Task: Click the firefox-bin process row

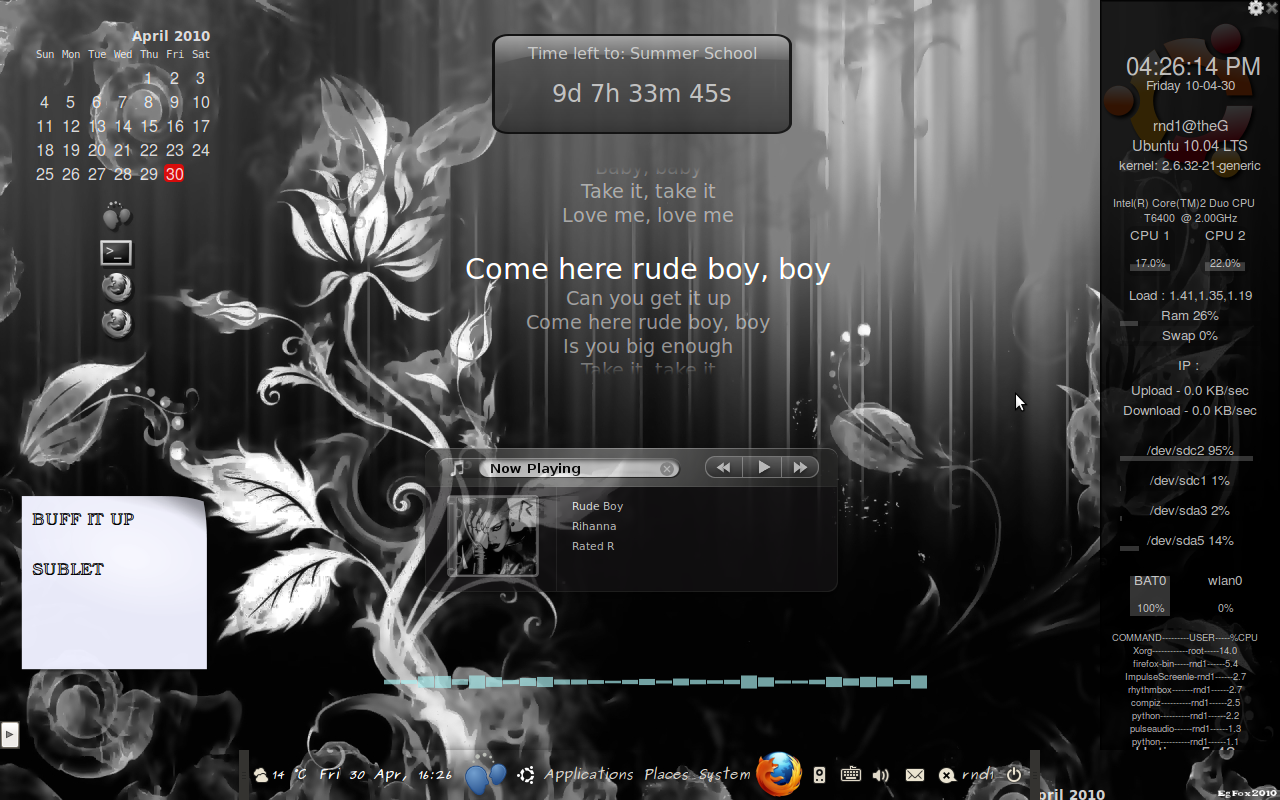Action: pos(1185,664)
